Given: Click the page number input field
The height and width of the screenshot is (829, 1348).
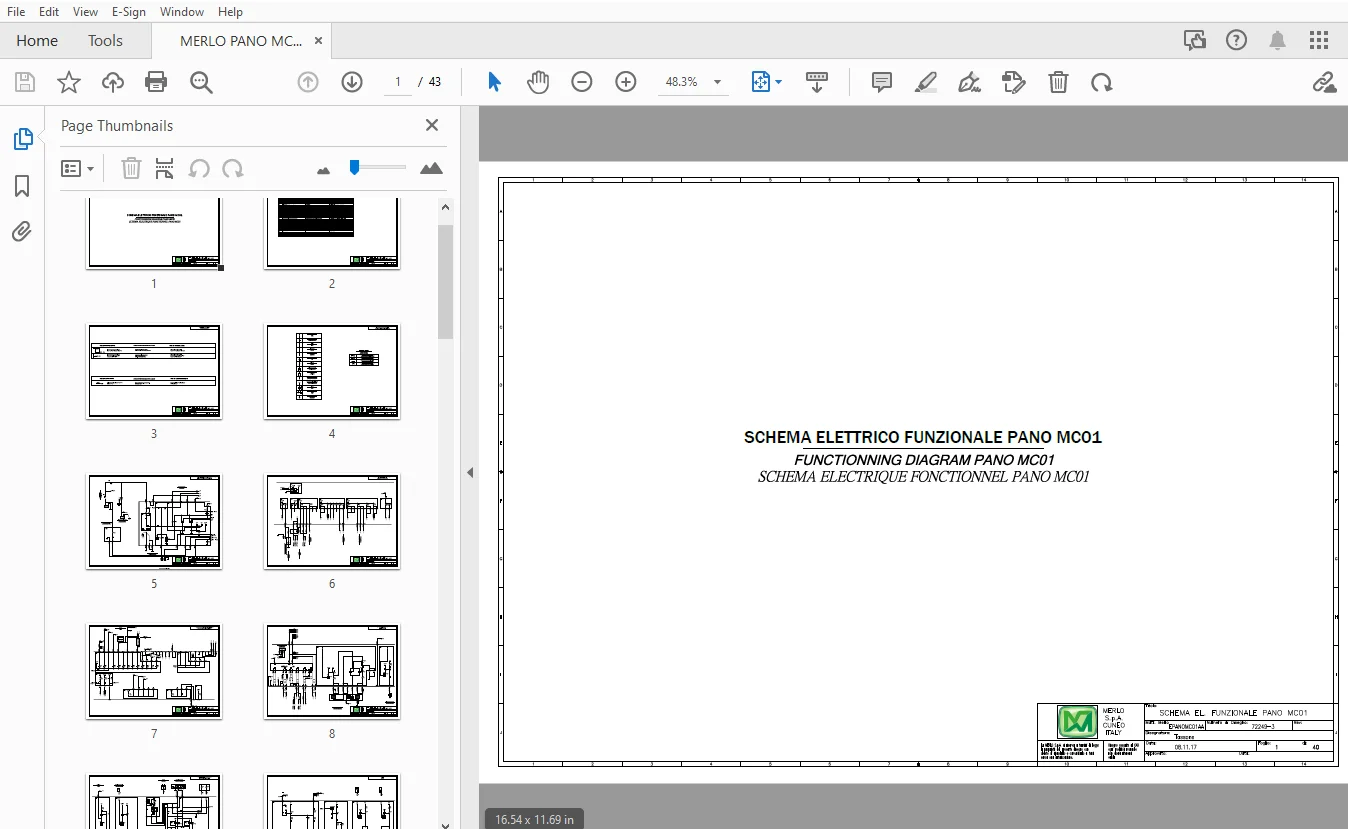Looking at the screenshot, I should tap(398, 82).
